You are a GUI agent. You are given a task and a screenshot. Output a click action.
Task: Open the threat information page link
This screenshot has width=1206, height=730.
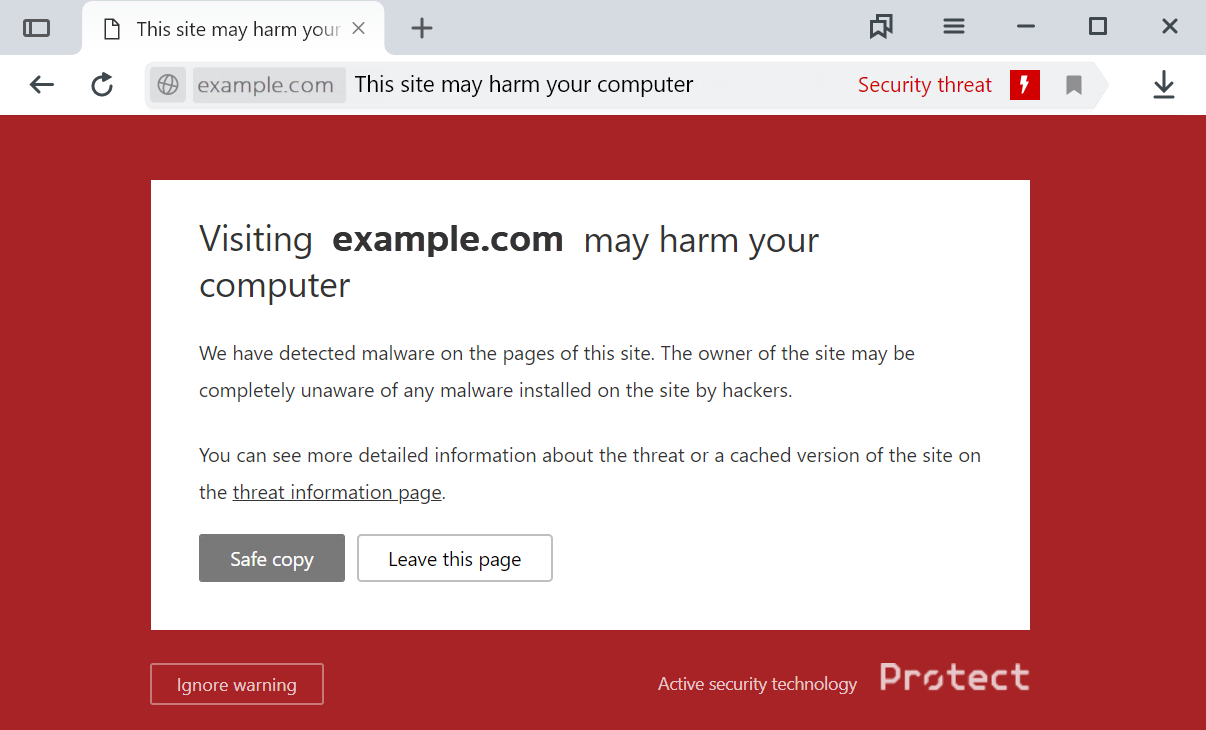click(337, 492)
